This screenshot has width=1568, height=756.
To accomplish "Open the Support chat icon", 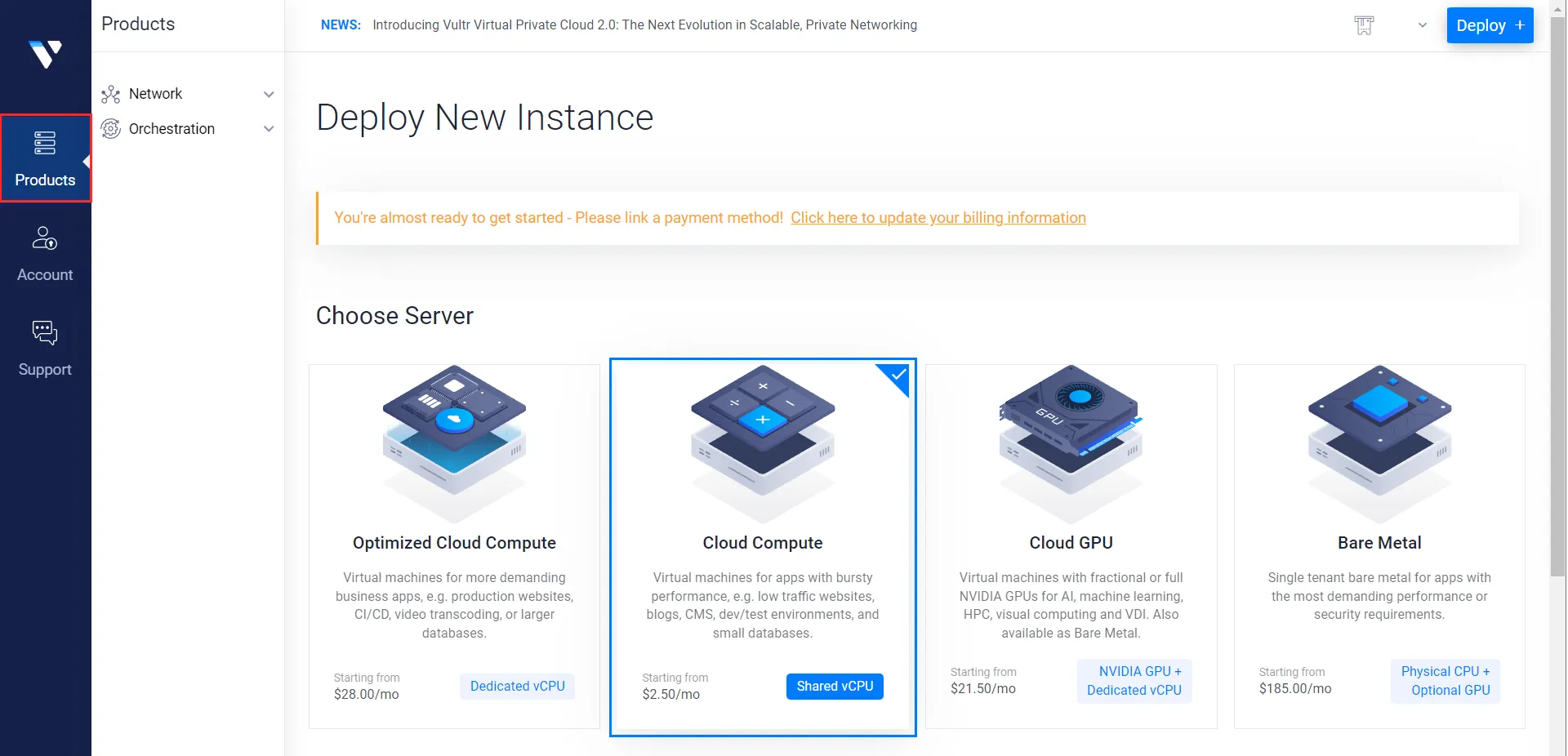I will pos(45,332).
